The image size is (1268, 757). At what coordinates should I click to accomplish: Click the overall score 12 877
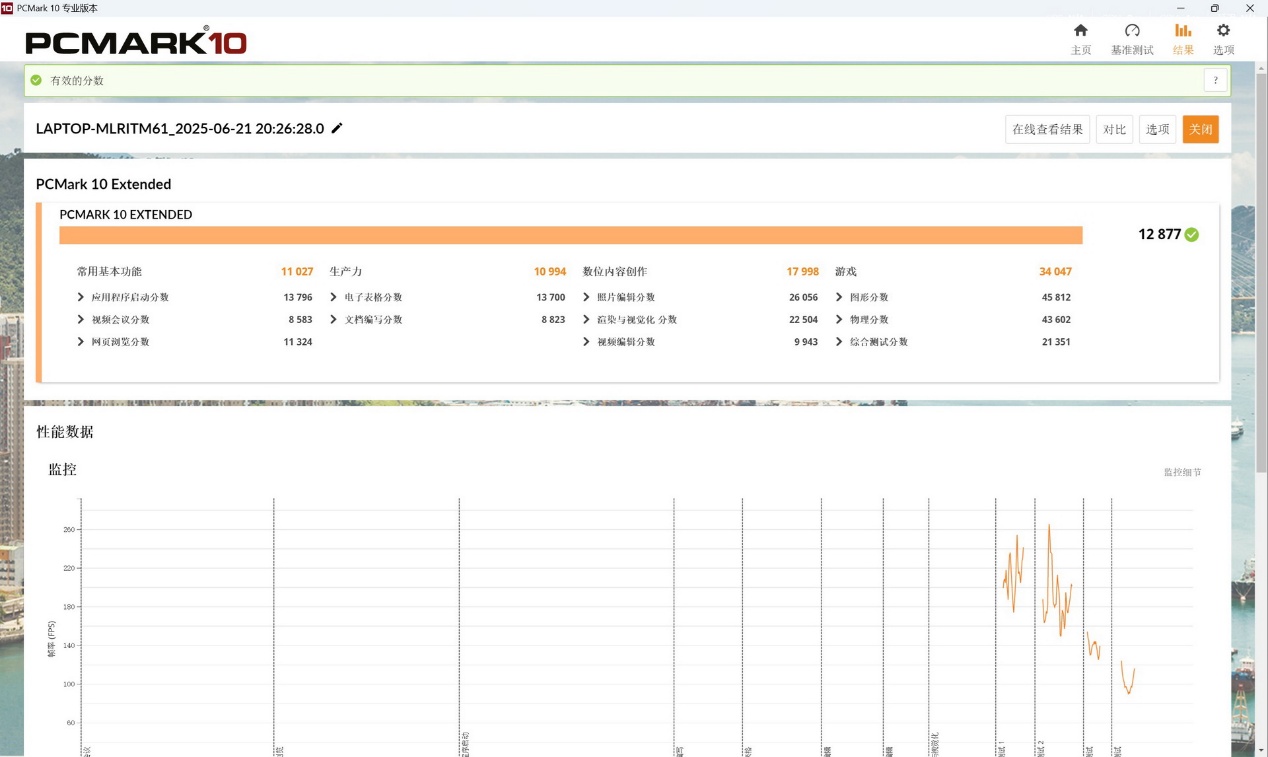pos(1159,235)
